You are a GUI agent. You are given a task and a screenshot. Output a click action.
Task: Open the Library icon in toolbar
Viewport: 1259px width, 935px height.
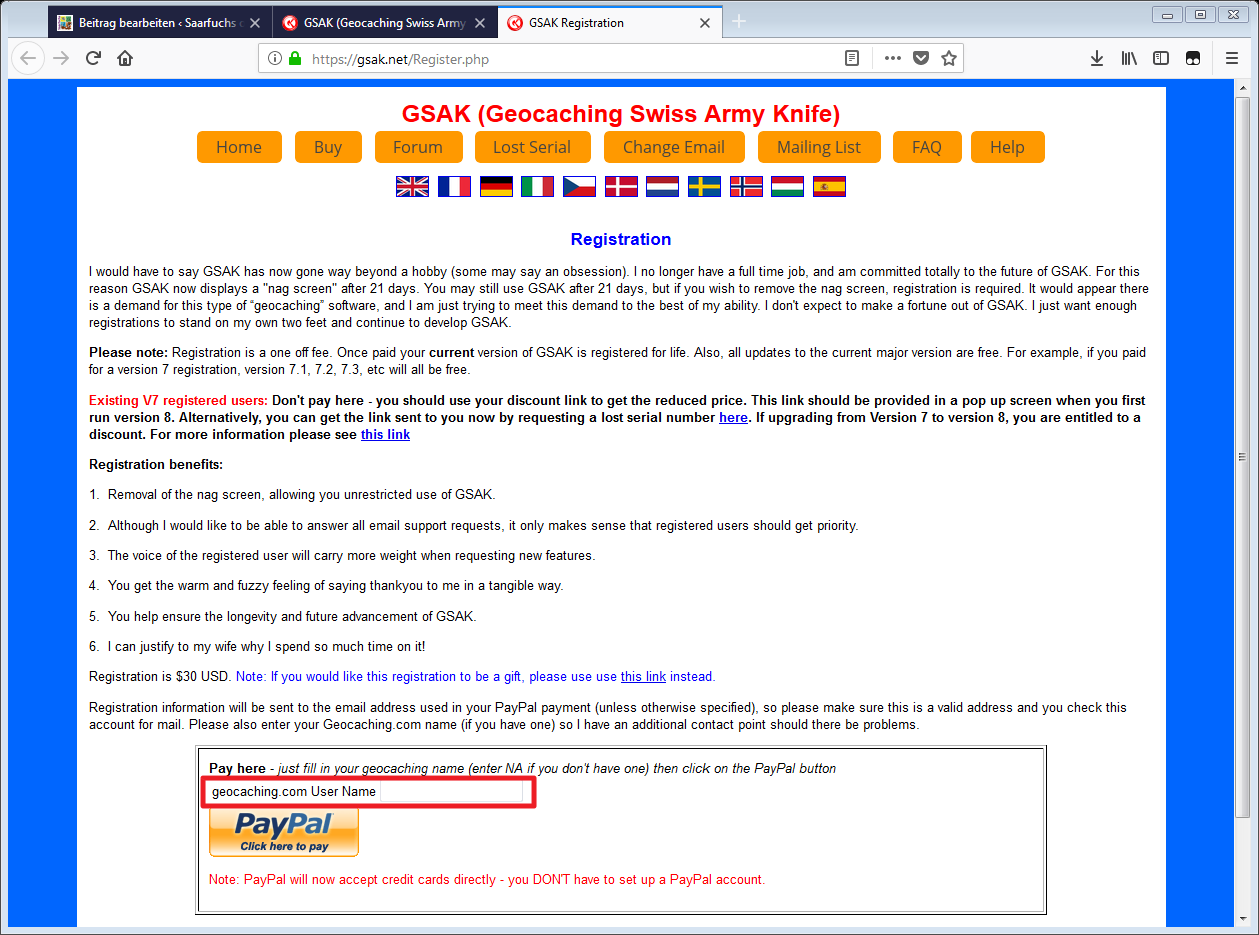(x=1129, y=58)
